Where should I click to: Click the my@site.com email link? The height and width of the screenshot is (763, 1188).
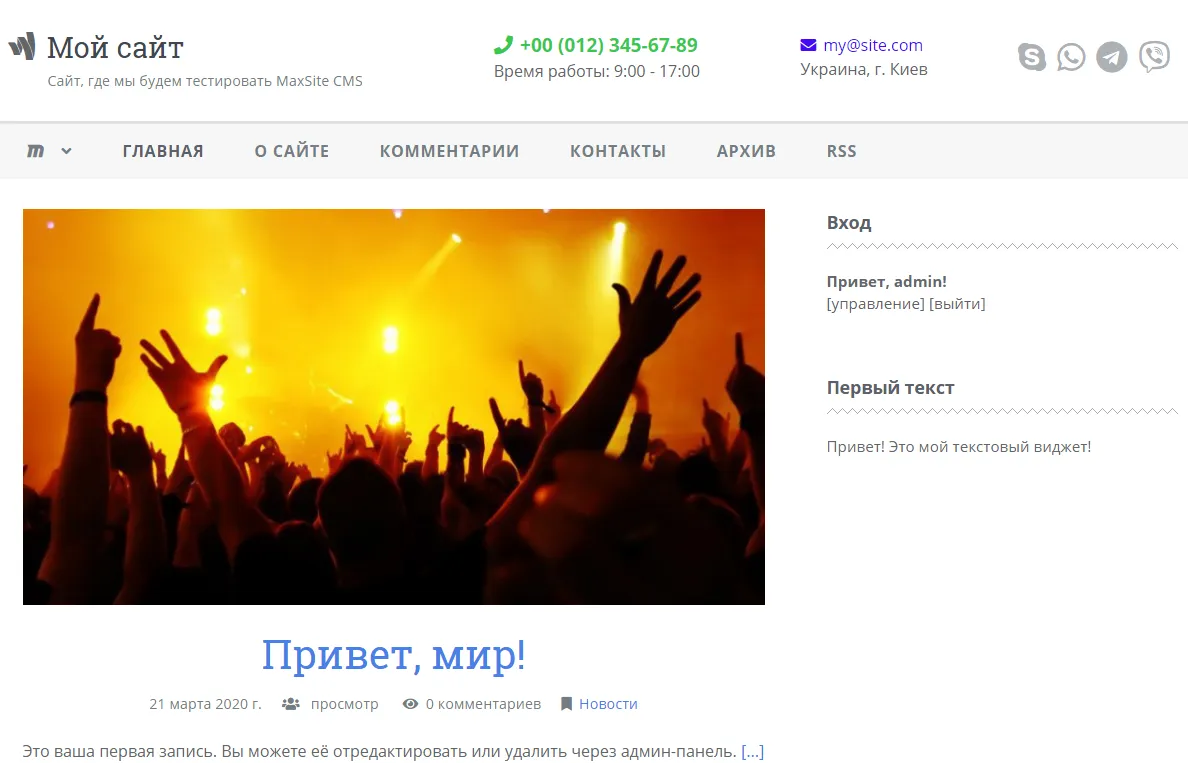tap(871, 44)
